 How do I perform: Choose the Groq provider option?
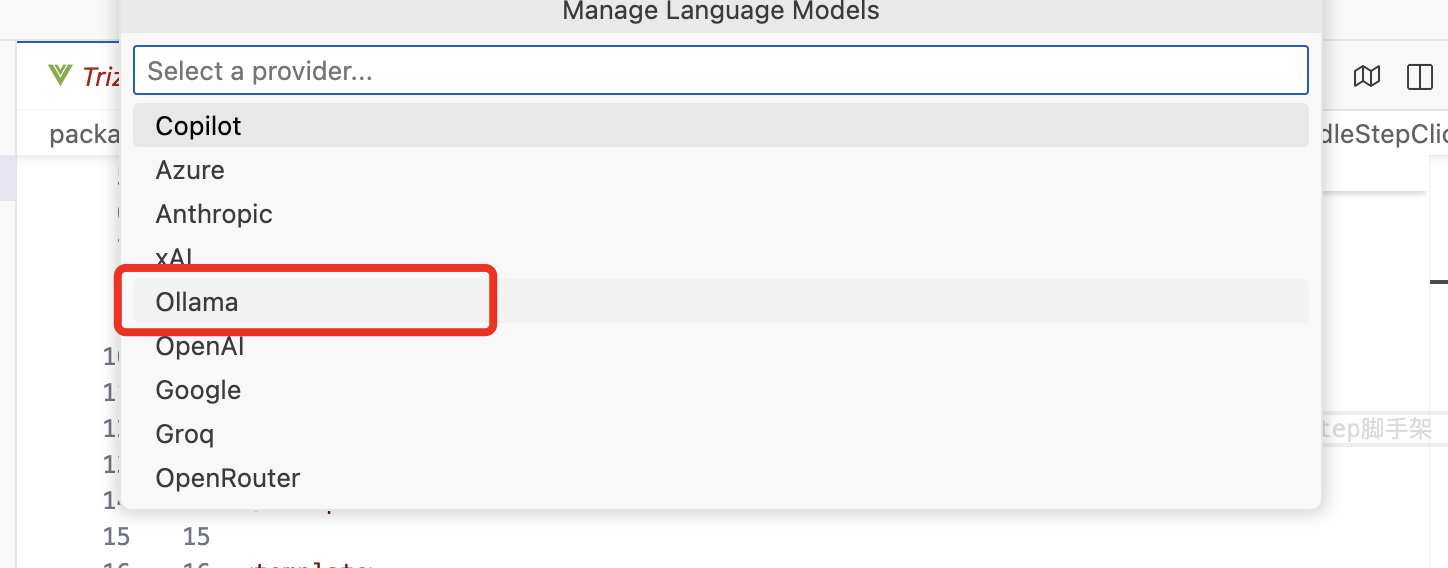pyautogui.click(x=185, y=434)
